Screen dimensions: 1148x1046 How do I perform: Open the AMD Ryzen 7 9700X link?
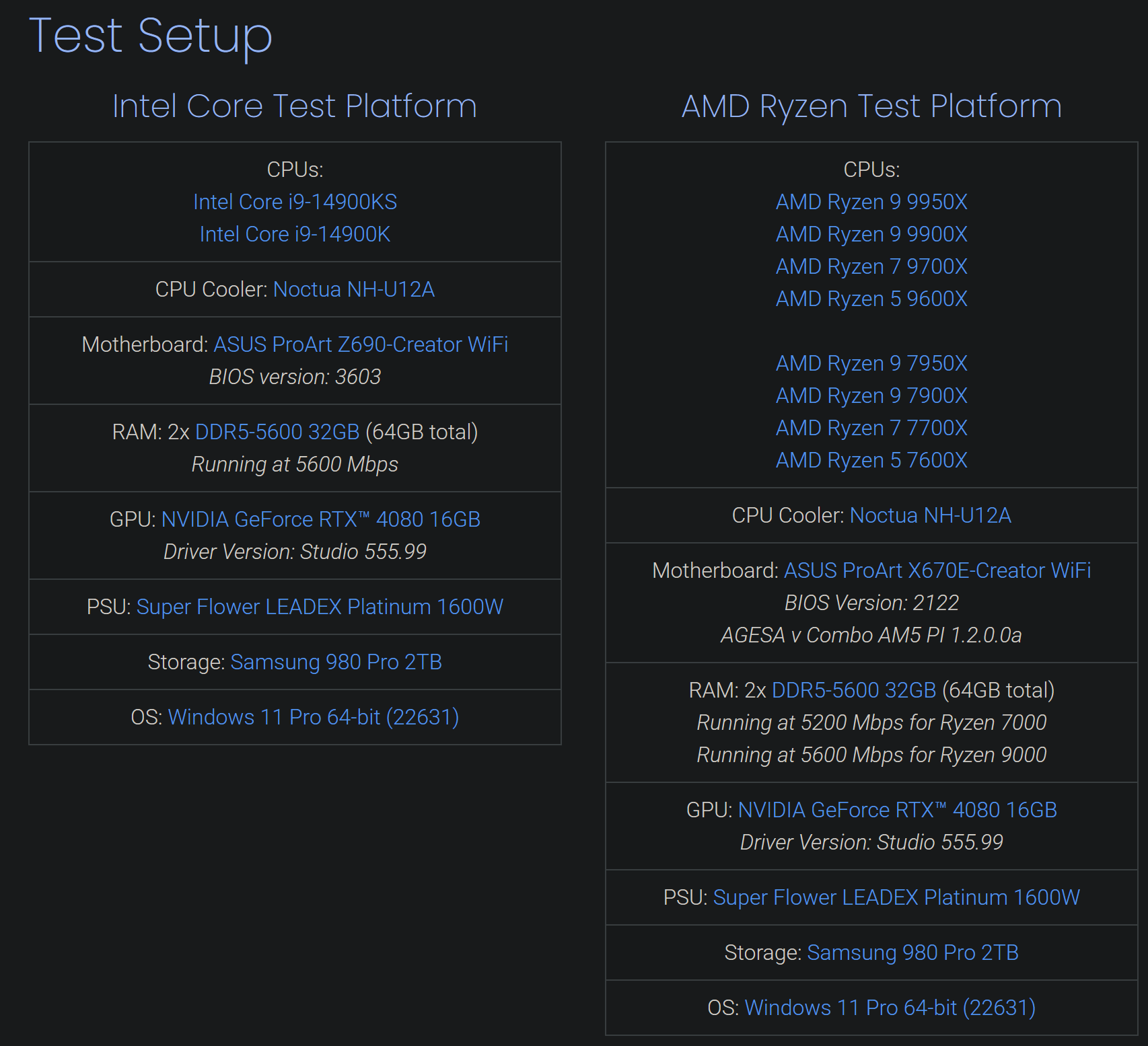tap(871, 266)
